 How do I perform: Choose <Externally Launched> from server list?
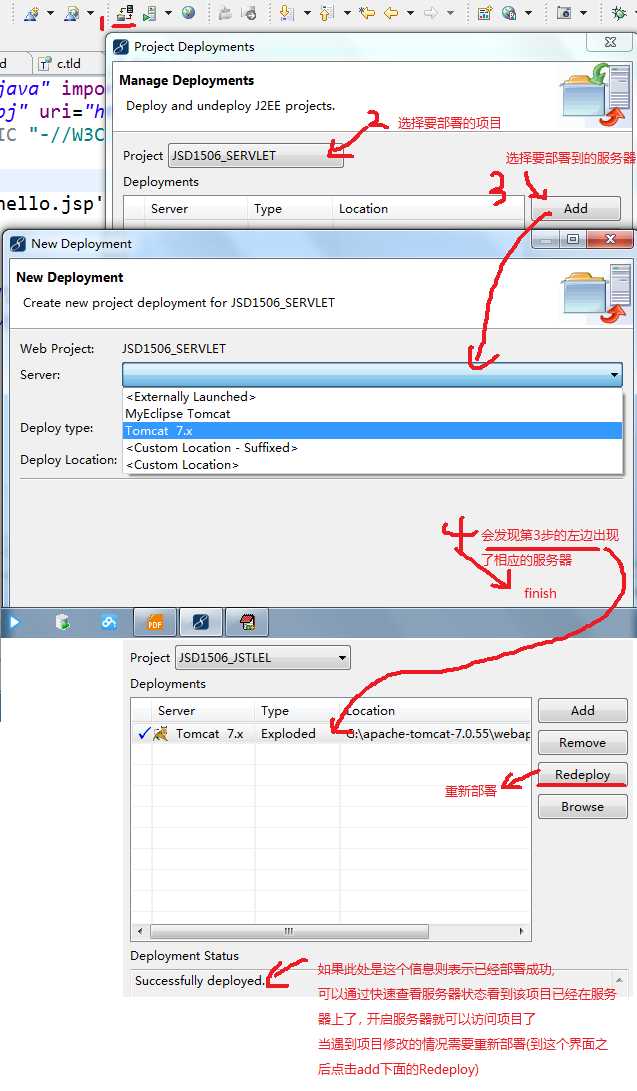click(x=372, y=397)
